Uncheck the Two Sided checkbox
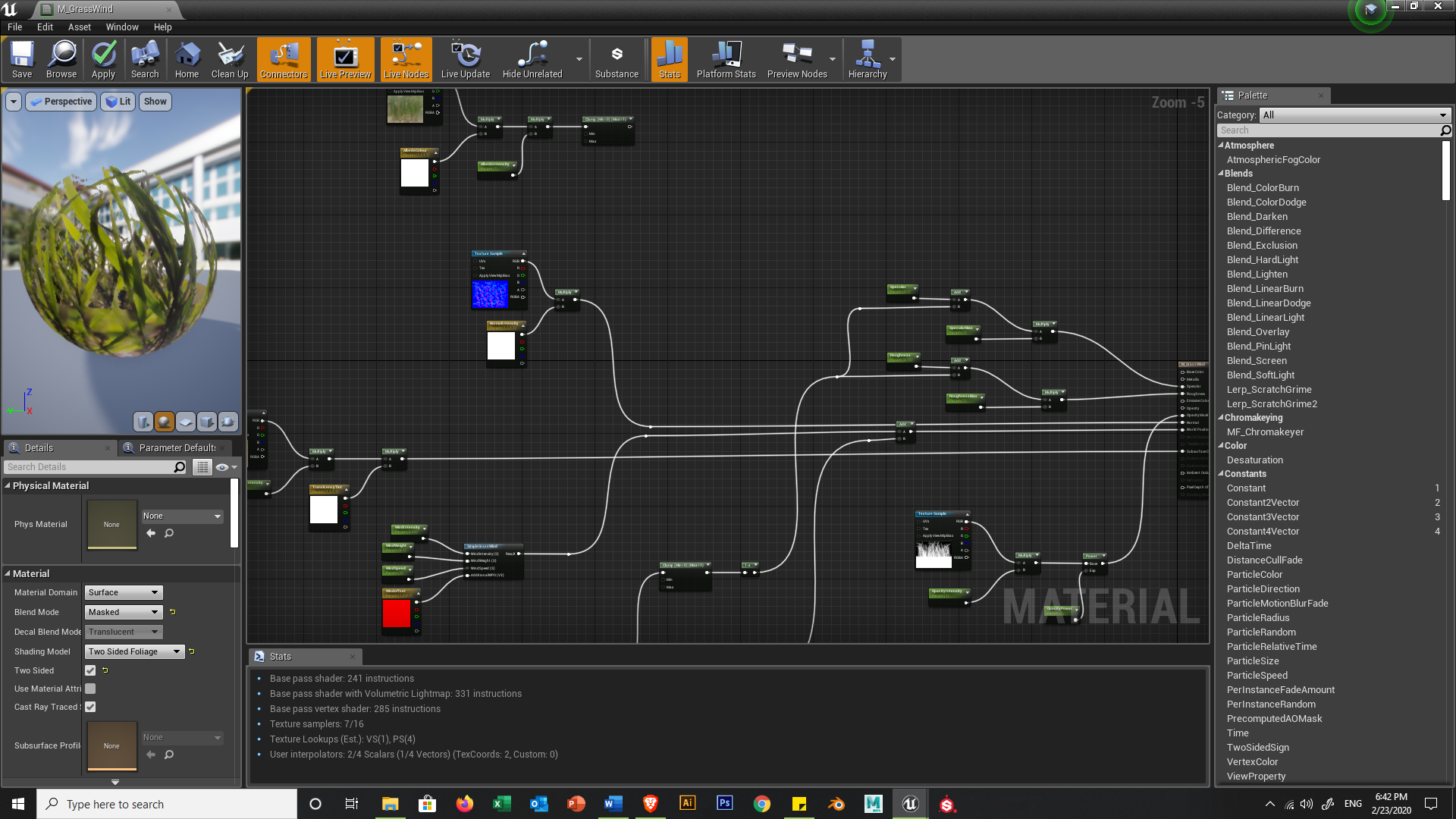 click(x=90, y=670)
